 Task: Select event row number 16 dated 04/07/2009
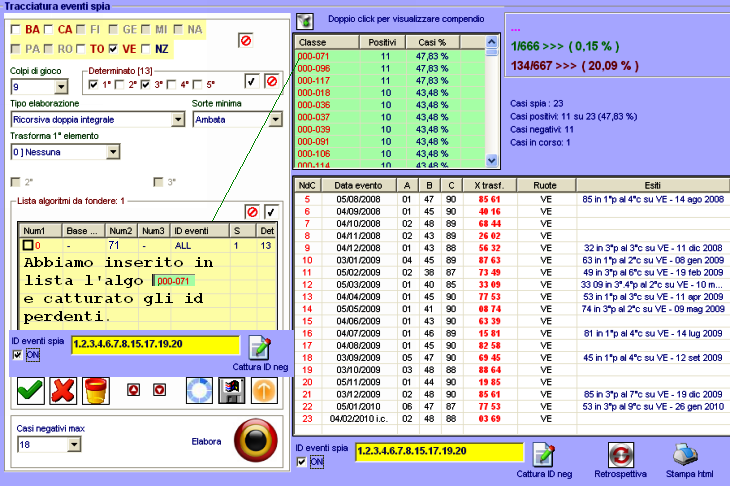click(x=512, y=333)
